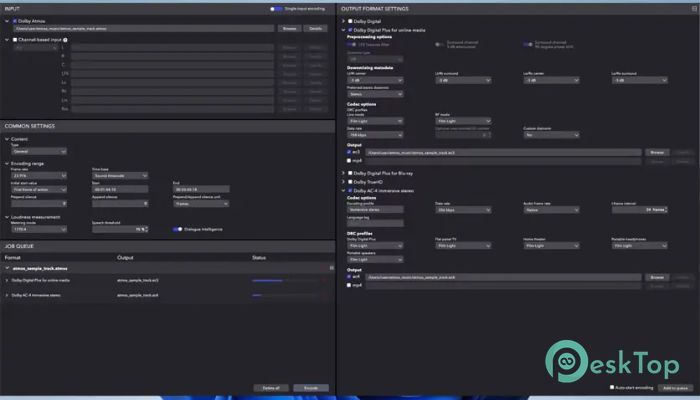Click Browse for the Dolby Atmos input file
Screen dimensions: 700x400
point(289,29)
